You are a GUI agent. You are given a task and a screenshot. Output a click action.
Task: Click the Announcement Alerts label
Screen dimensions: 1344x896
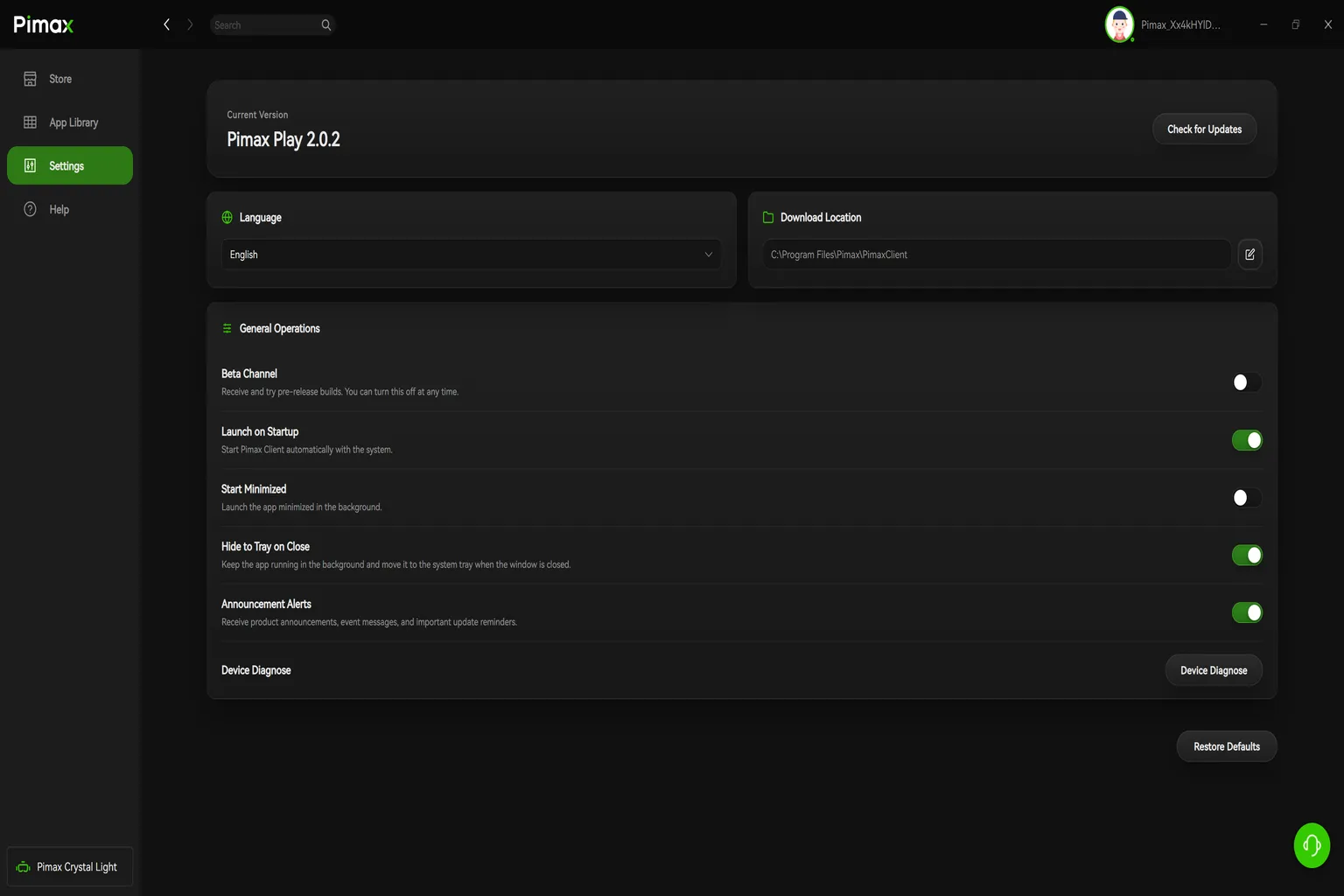pos(266,604)
